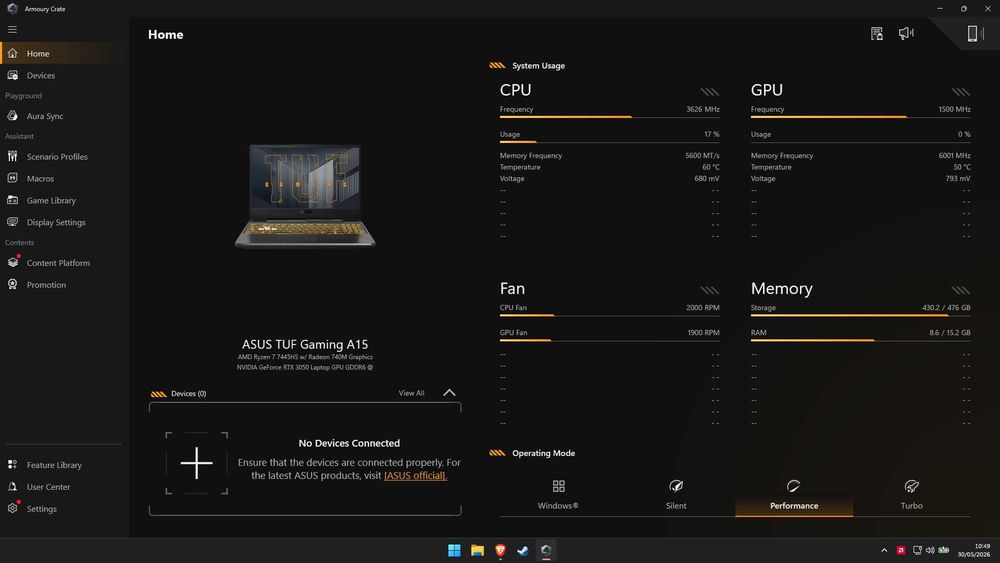The height and width of the screenshot is (563, 1000).
Task: Click the battery tray icon
Action: [944, 550]
